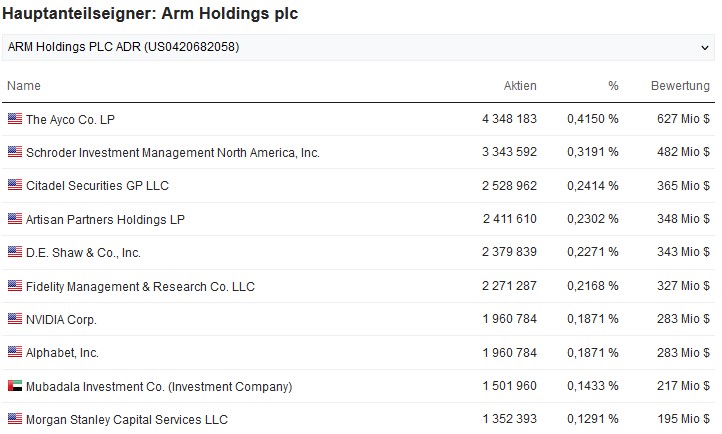
Task: Click the US flag next to NVIDIA Corp.
Action: pyautogui.click(x=14, y=319)
